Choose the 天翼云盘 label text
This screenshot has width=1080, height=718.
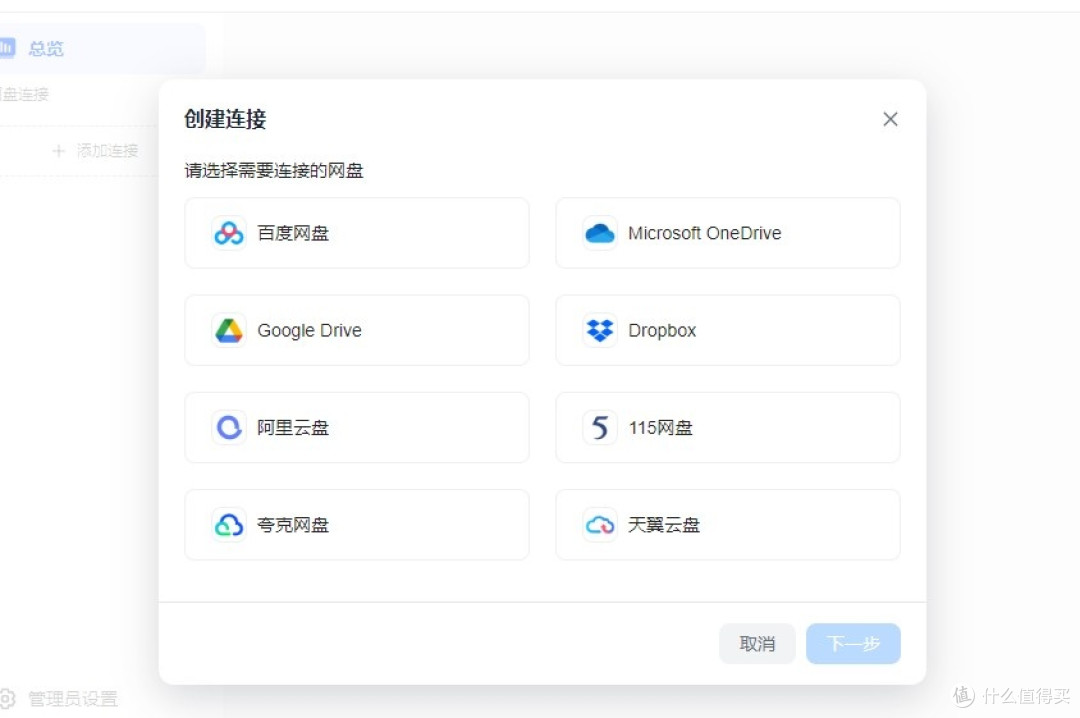click(x=664, y=524)
